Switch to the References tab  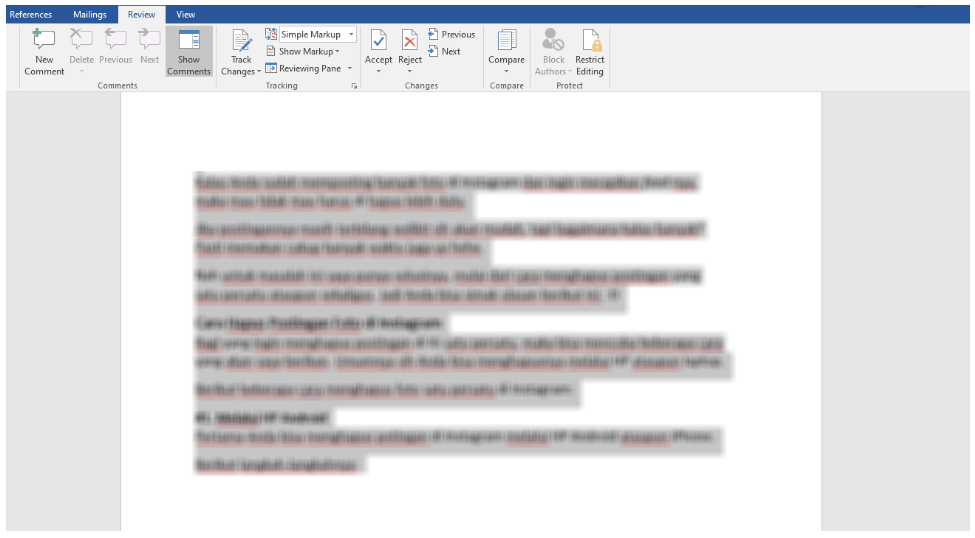coord(31,14)
